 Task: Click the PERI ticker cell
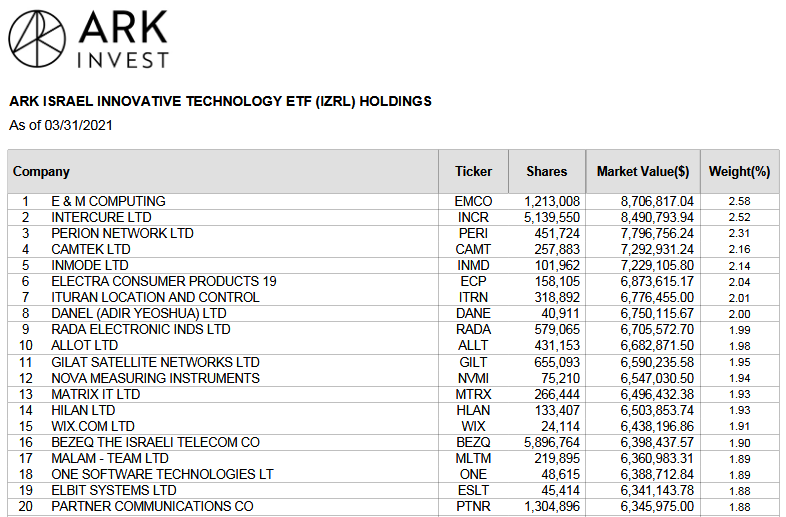point(473,233)
